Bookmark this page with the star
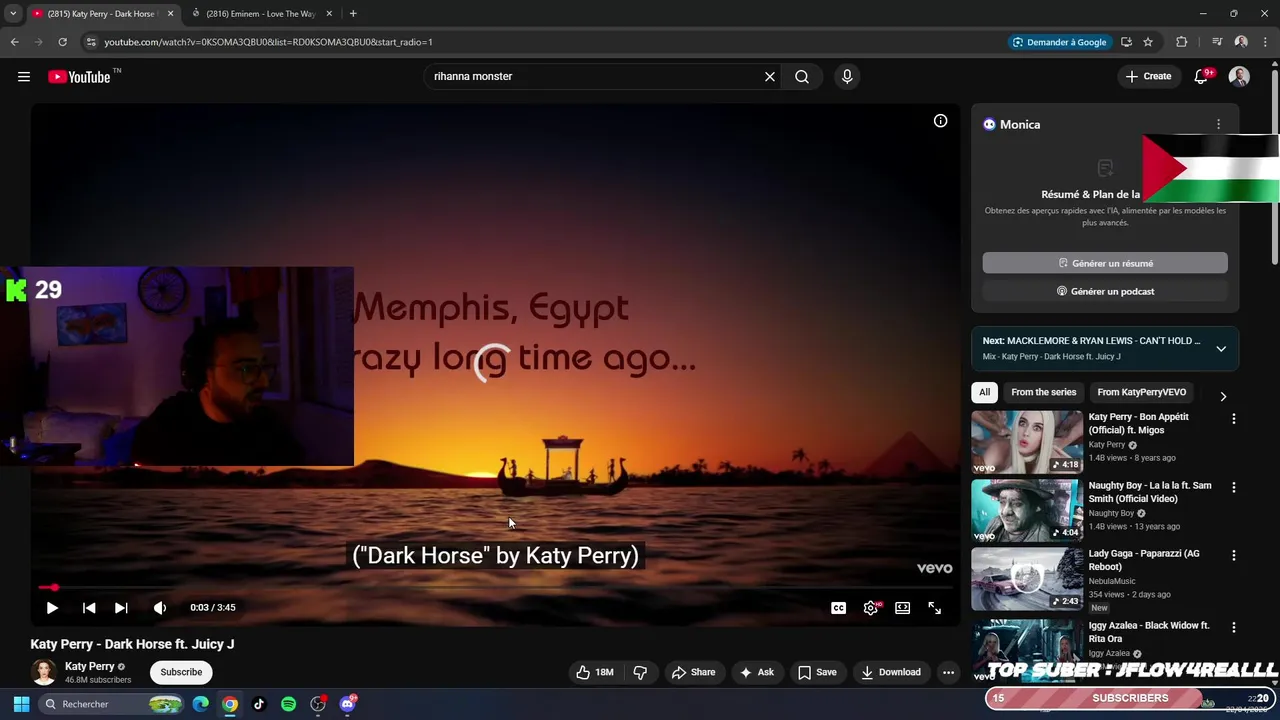 click(1148, 42)
